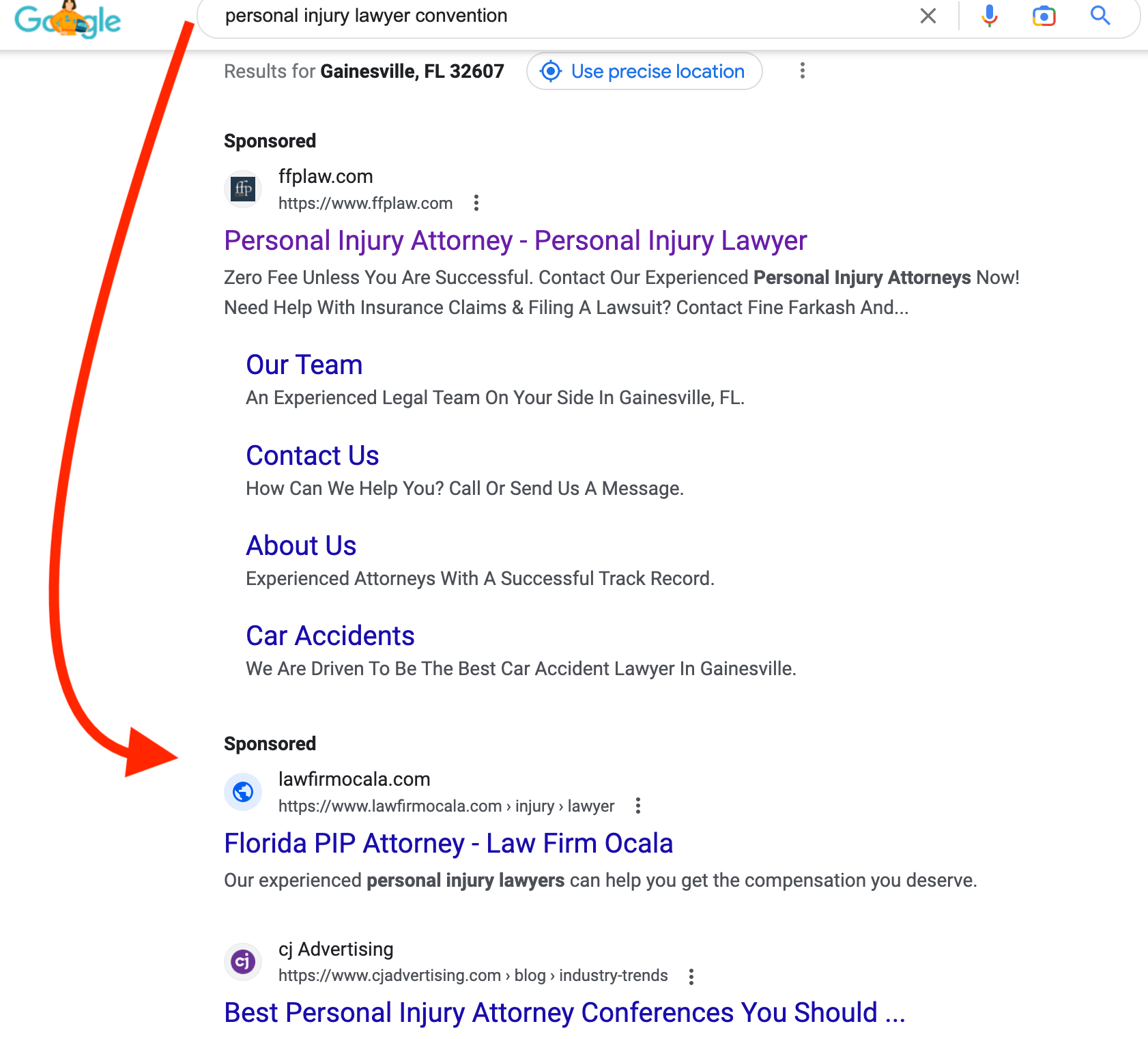Viewport: 1148px width, 1039px height.
Task: Click the cj Advertising favicon
Action: point(243,961)
